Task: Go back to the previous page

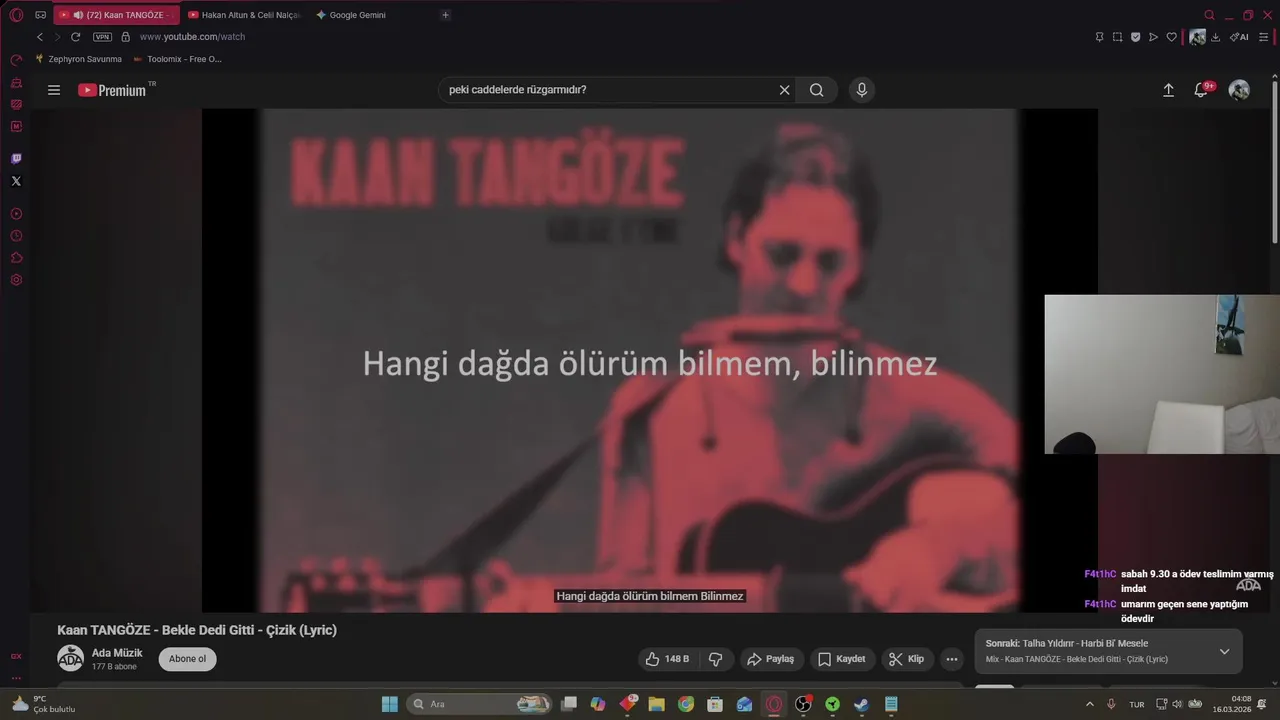Action: (40, 37)
